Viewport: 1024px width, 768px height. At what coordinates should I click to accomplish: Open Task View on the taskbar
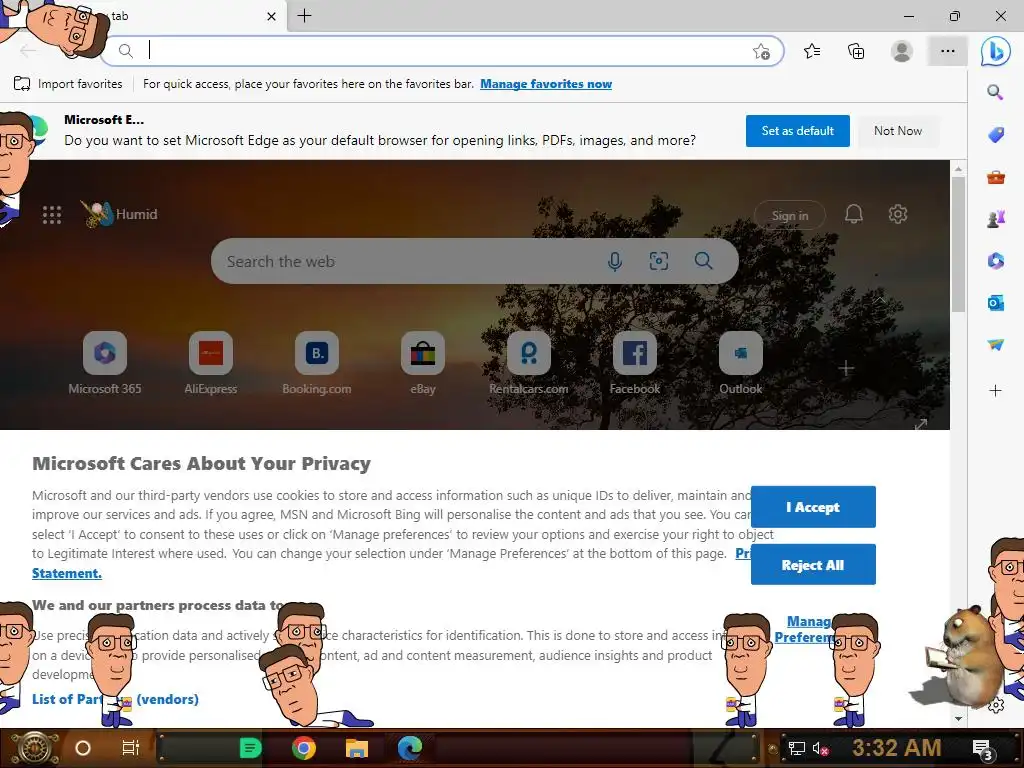[131, 748]
